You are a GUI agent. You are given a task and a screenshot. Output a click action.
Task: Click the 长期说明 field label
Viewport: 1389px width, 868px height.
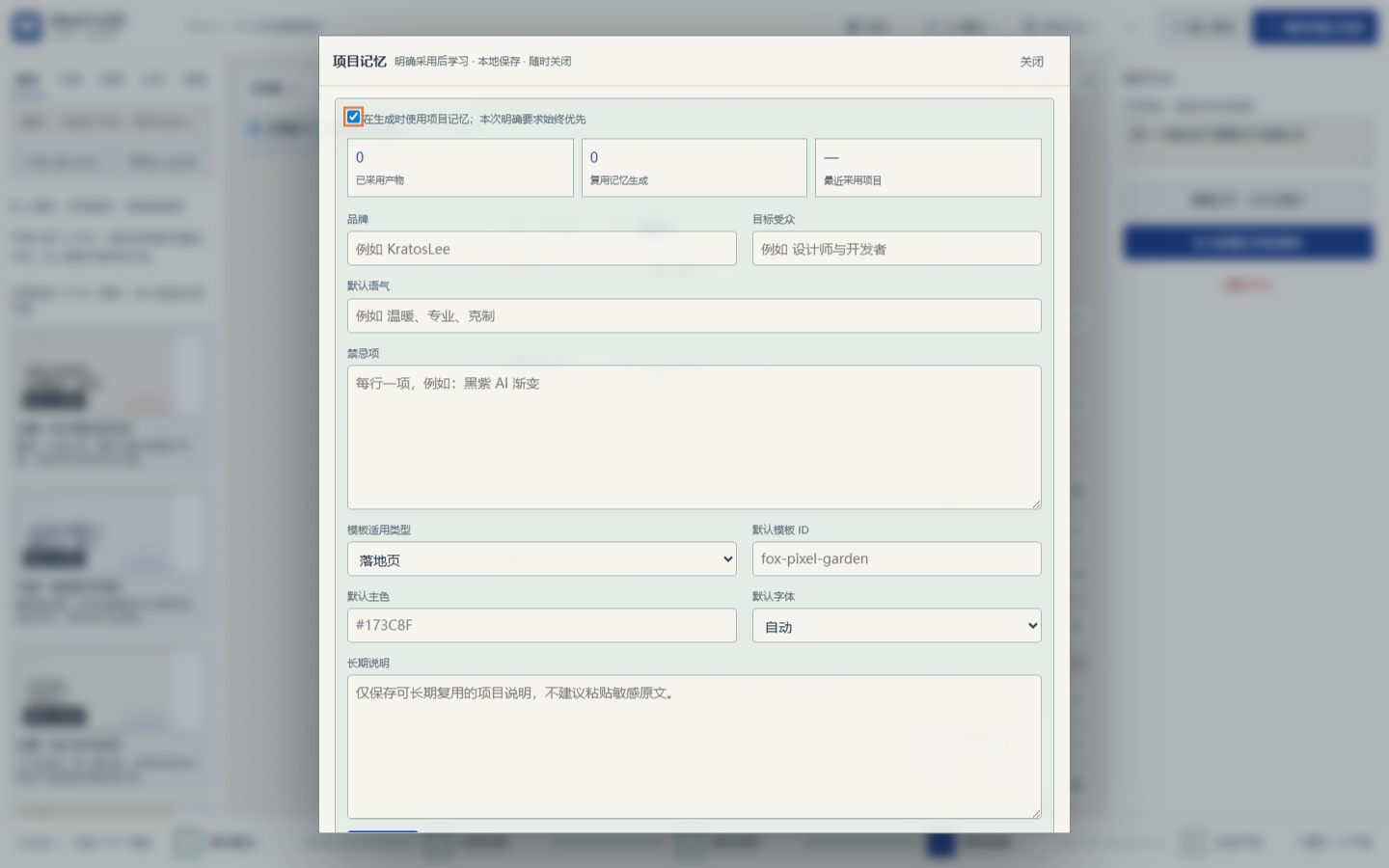click(x=368, y=664)
